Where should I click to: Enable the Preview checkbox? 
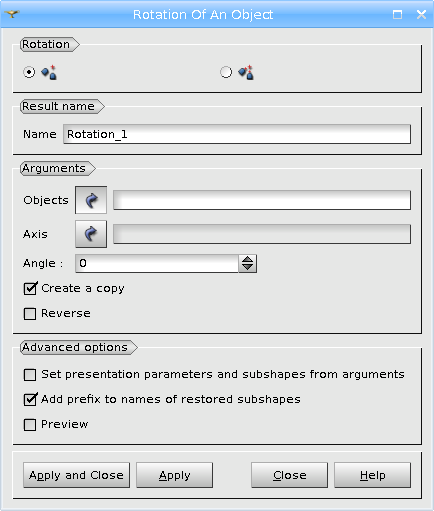pyautogui.click(x=30, y=425)
